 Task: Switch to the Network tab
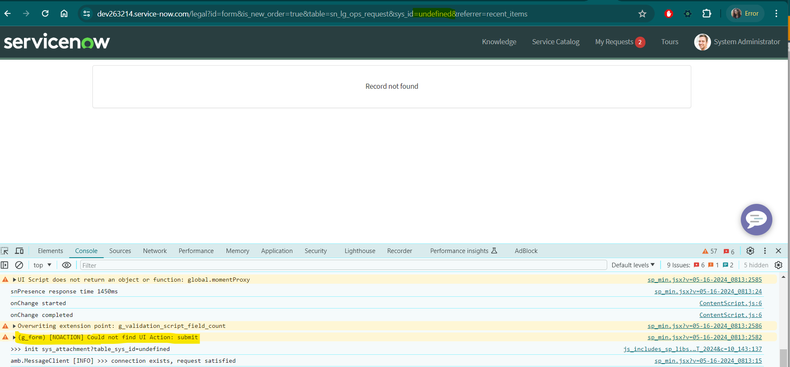pos(155,251)
